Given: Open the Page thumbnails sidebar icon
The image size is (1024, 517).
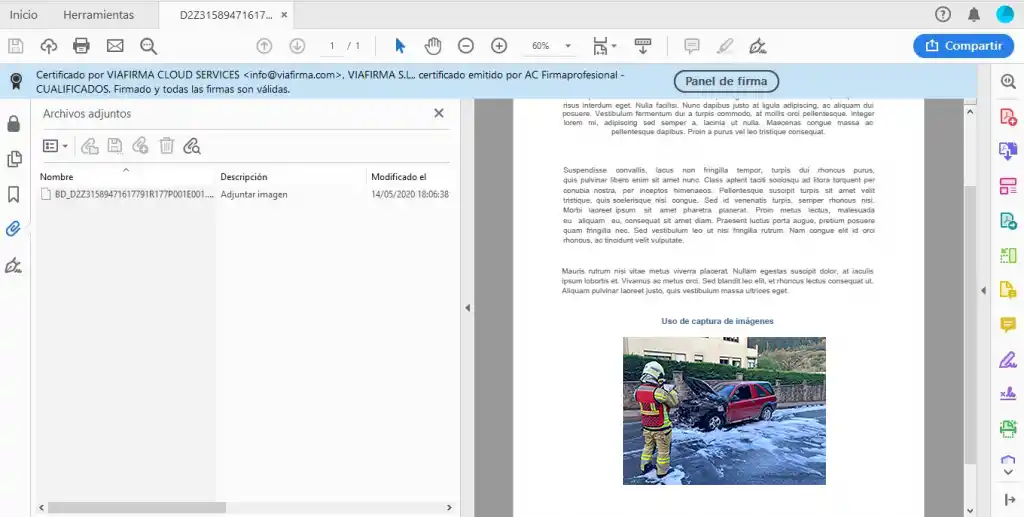Looking at the screenshot, I should point(14,159).
